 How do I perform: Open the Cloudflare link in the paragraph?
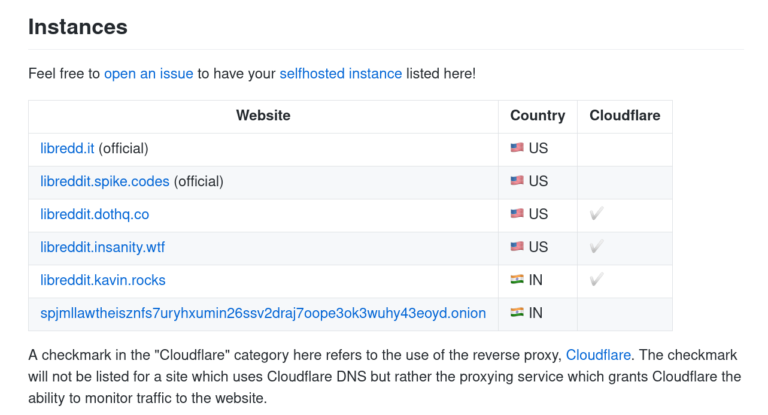pos(597,355)
